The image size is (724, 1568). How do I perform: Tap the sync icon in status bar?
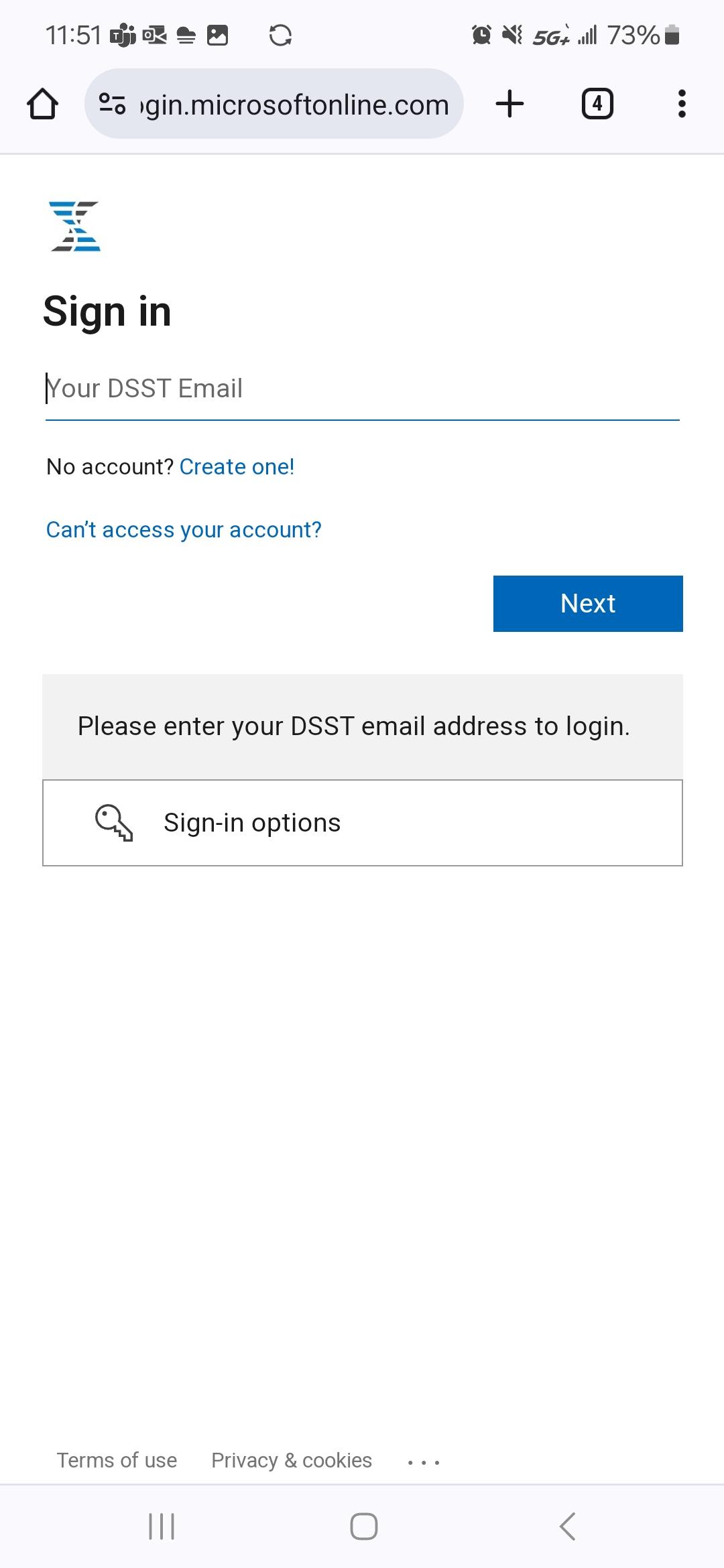point(280,35)
